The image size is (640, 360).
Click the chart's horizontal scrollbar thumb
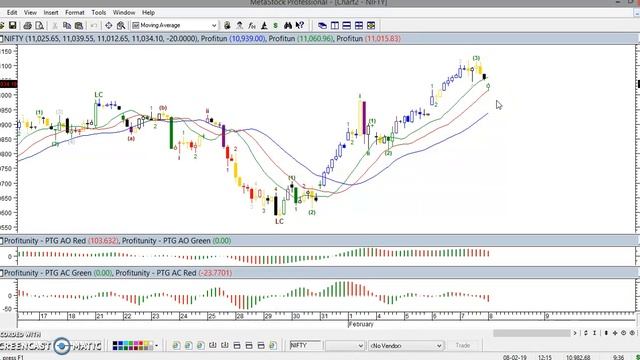coord(531,333)
